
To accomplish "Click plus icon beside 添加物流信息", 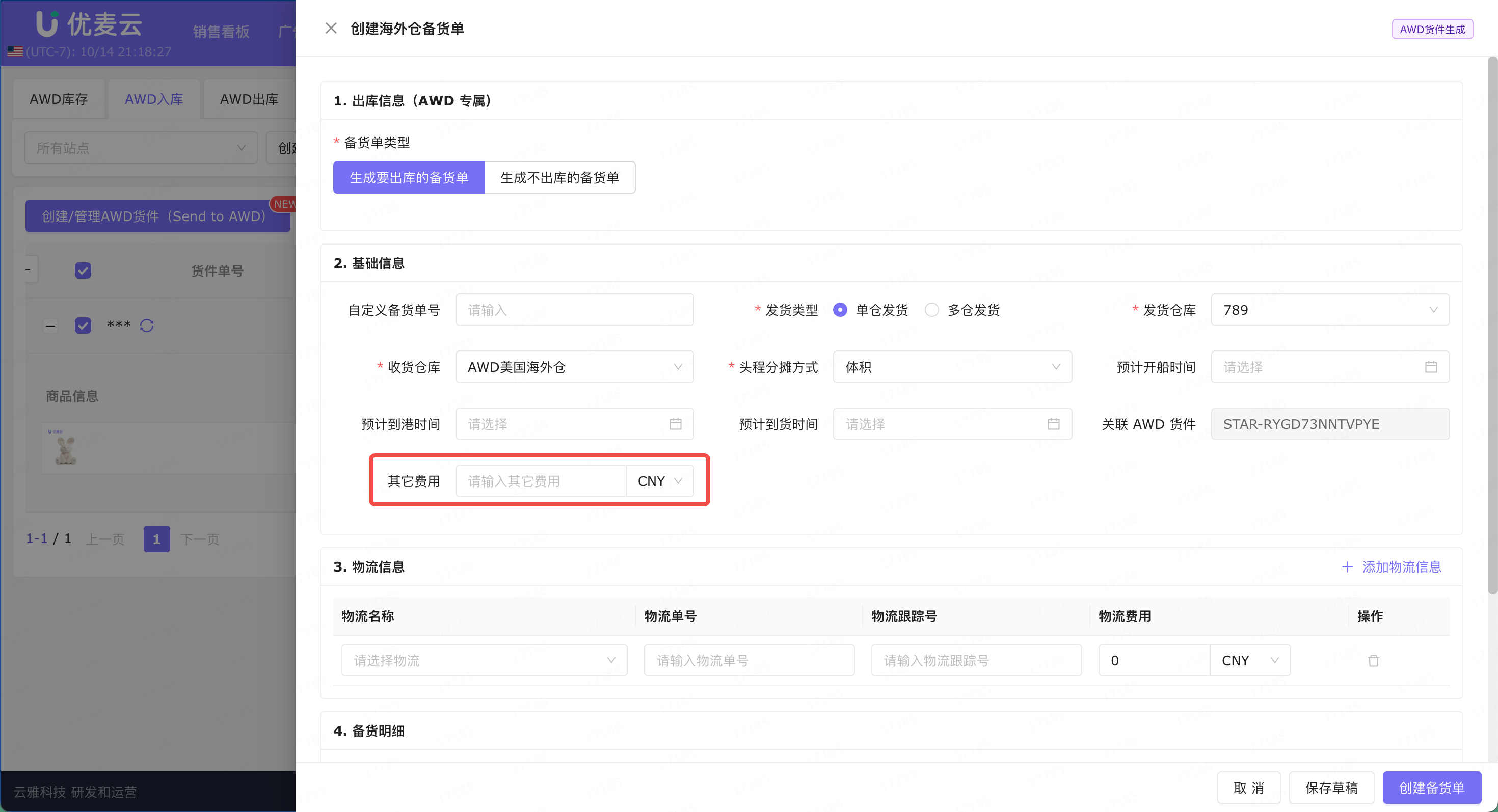I will pos(1347,566).
